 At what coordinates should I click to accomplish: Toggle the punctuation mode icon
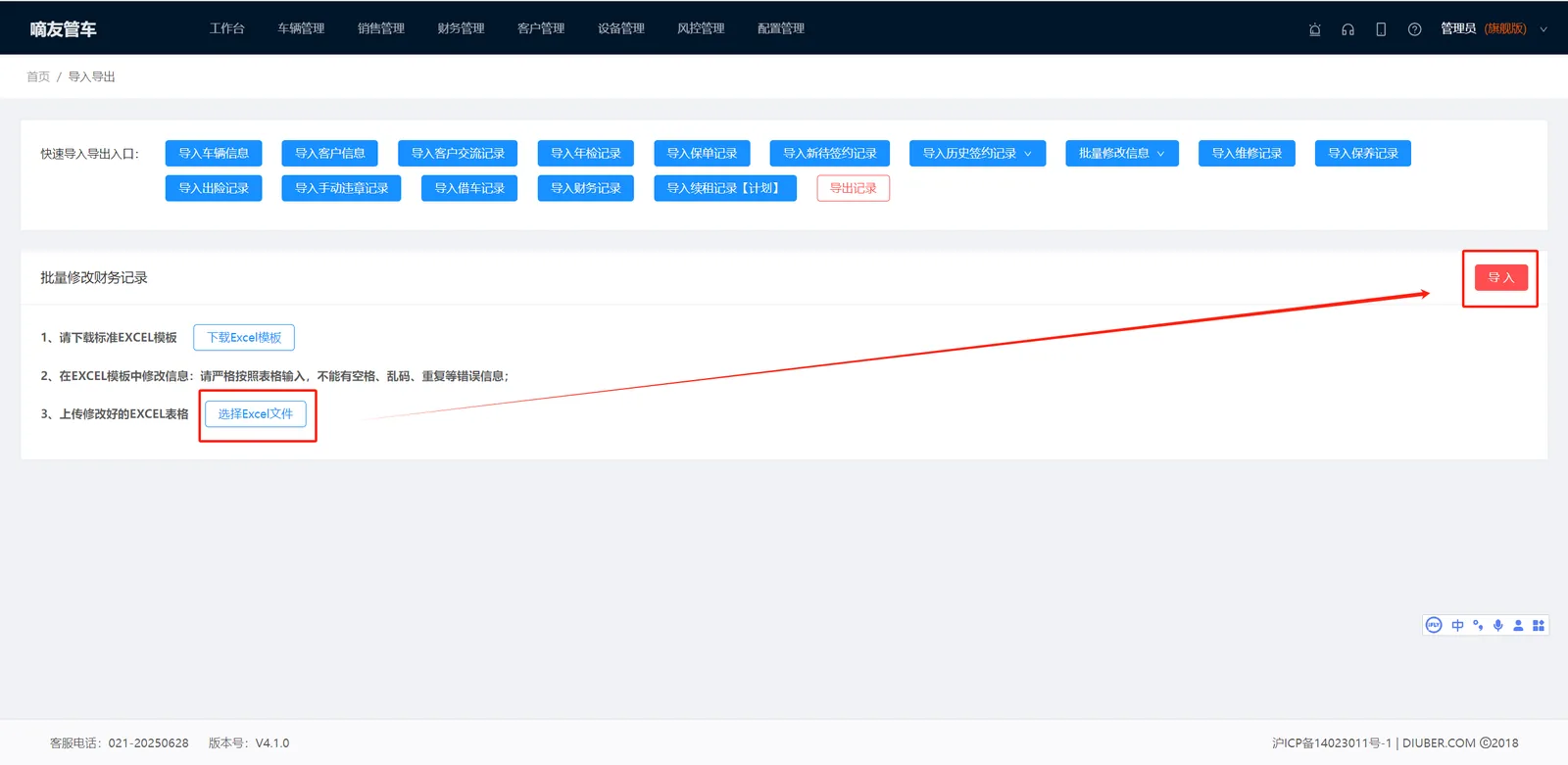coord(1478,625)
